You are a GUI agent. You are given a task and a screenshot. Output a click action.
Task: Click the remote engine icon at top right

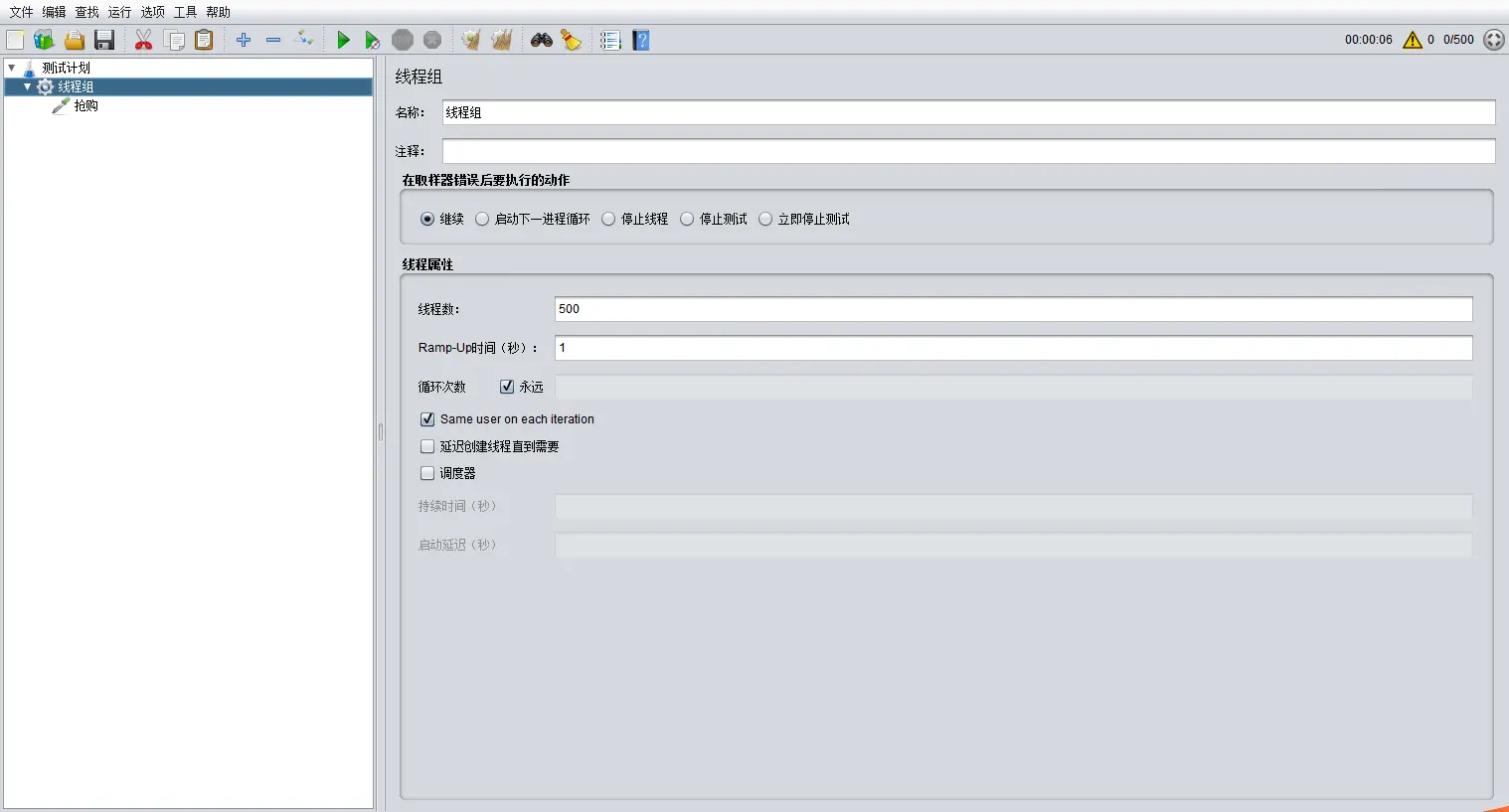click(x=1494, y=40)
